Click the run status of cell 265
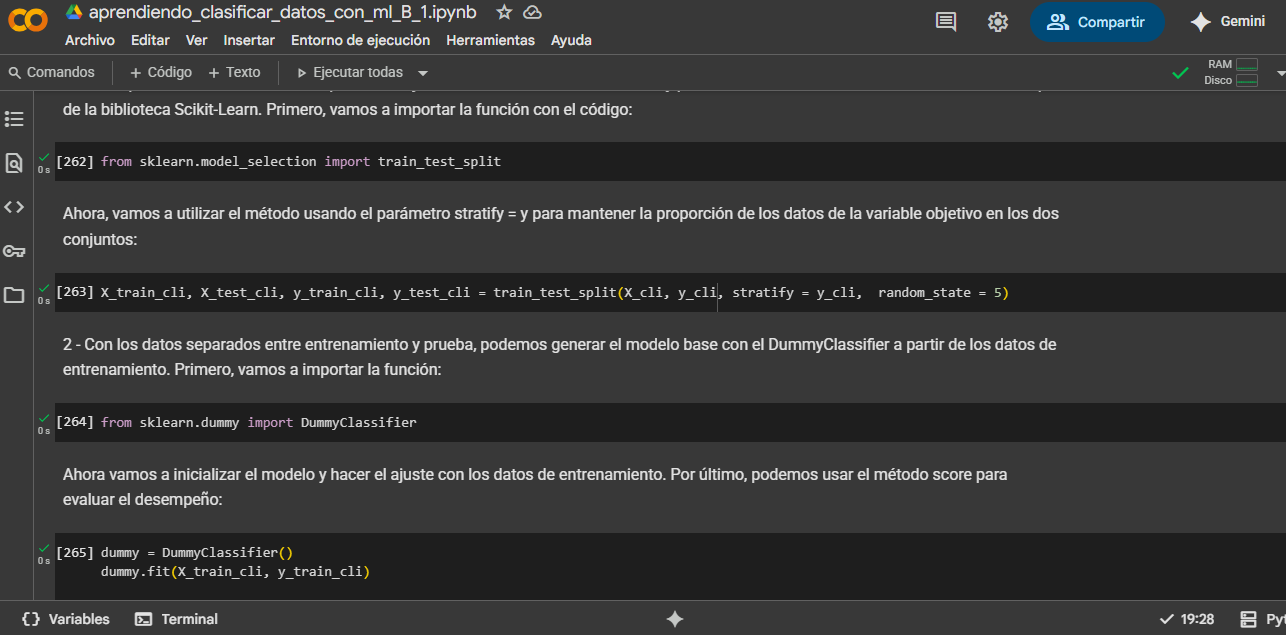1286x635 pixels. click(44, 553)
